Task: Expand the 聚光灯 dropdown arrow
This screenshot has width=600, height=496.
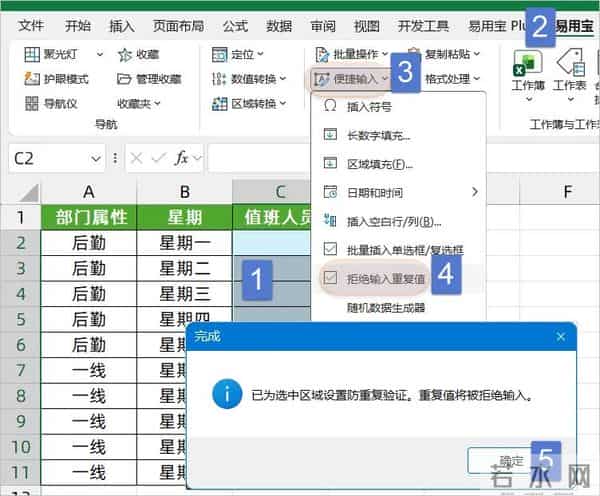Action: (x=99, y=54)
